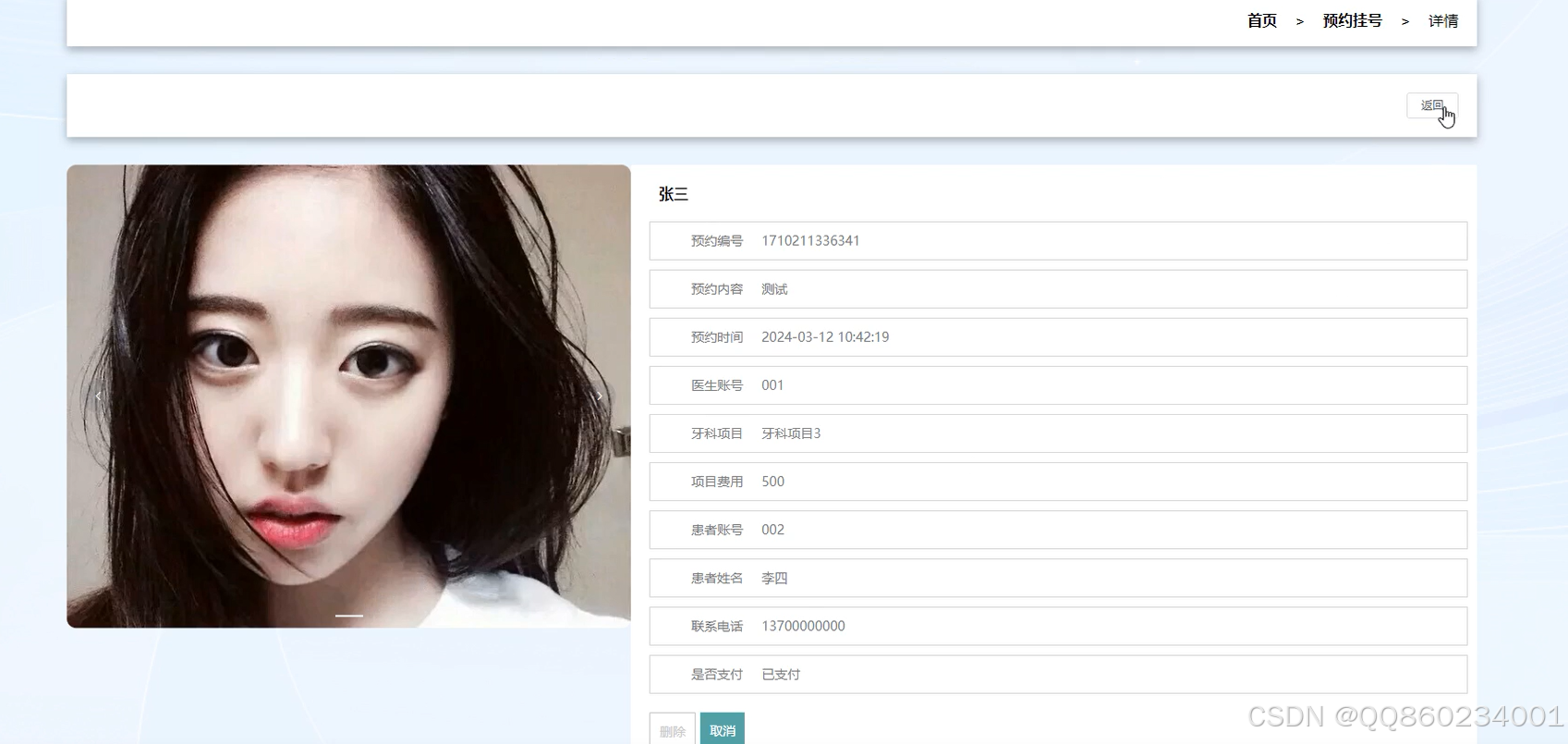Viewport: 1568px width, 744px height.
Task: Click the 详情 breadcrumb item
Action: [x=1442, y=21]
